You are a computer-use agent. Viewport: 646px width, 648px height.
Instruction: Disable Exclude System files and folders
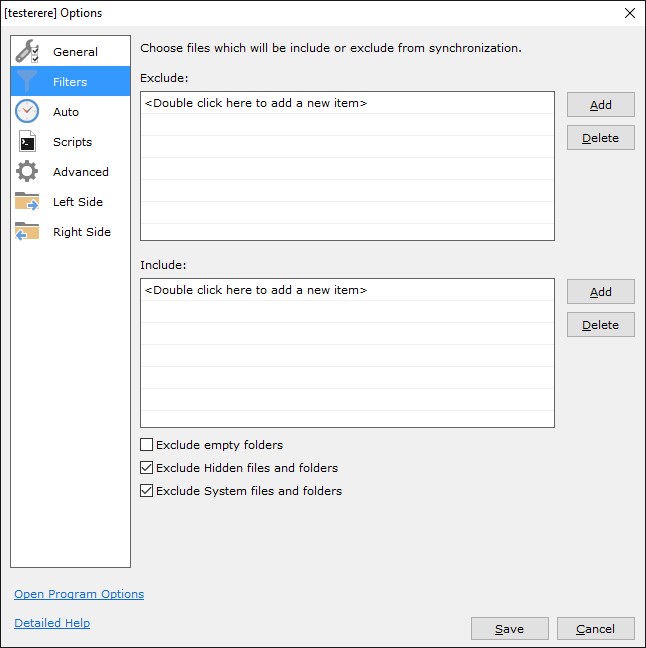coord(147,491)
